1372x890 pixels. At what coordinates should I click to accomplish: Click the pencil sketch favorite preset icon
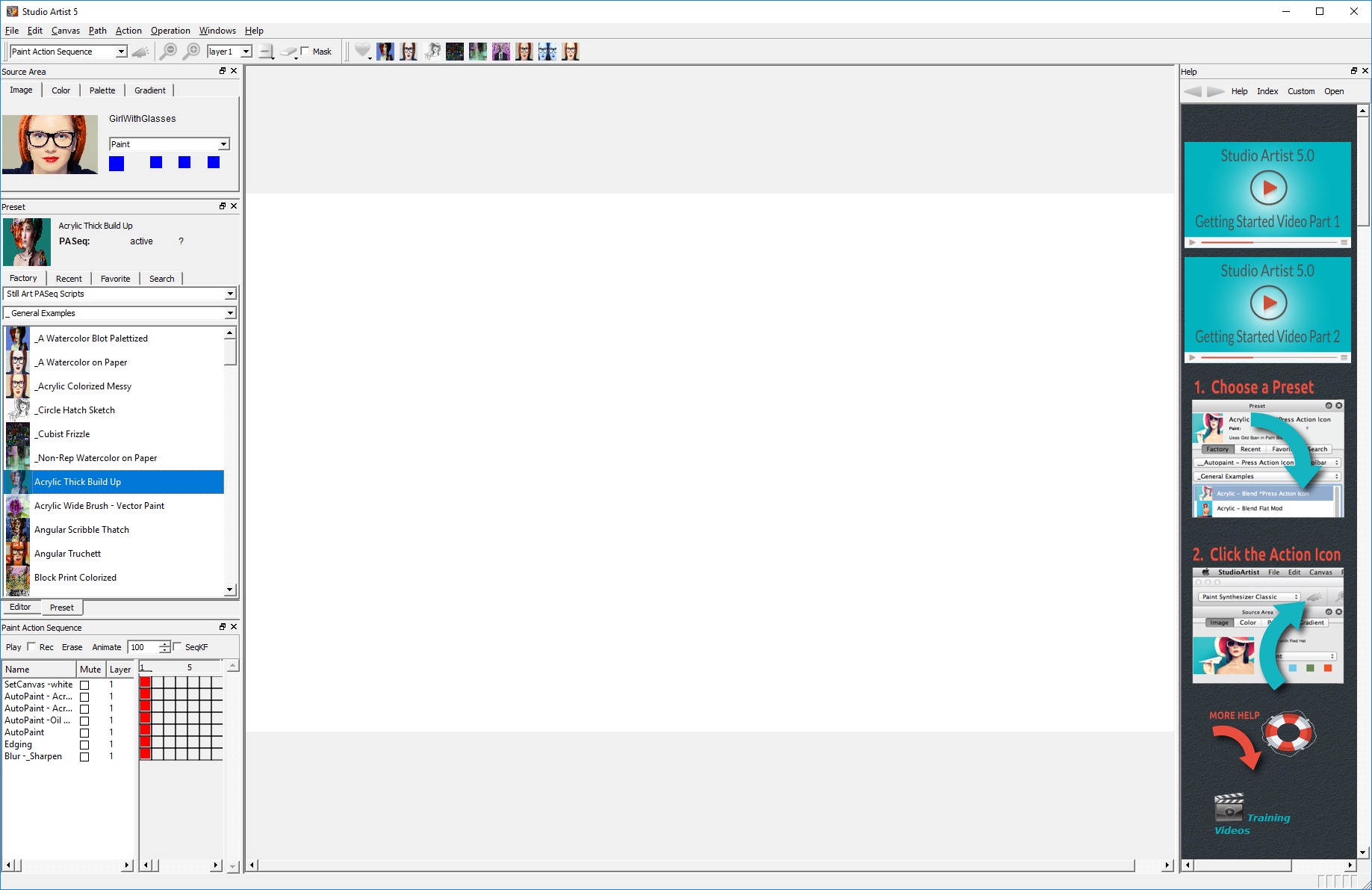(x=432, y=52)
